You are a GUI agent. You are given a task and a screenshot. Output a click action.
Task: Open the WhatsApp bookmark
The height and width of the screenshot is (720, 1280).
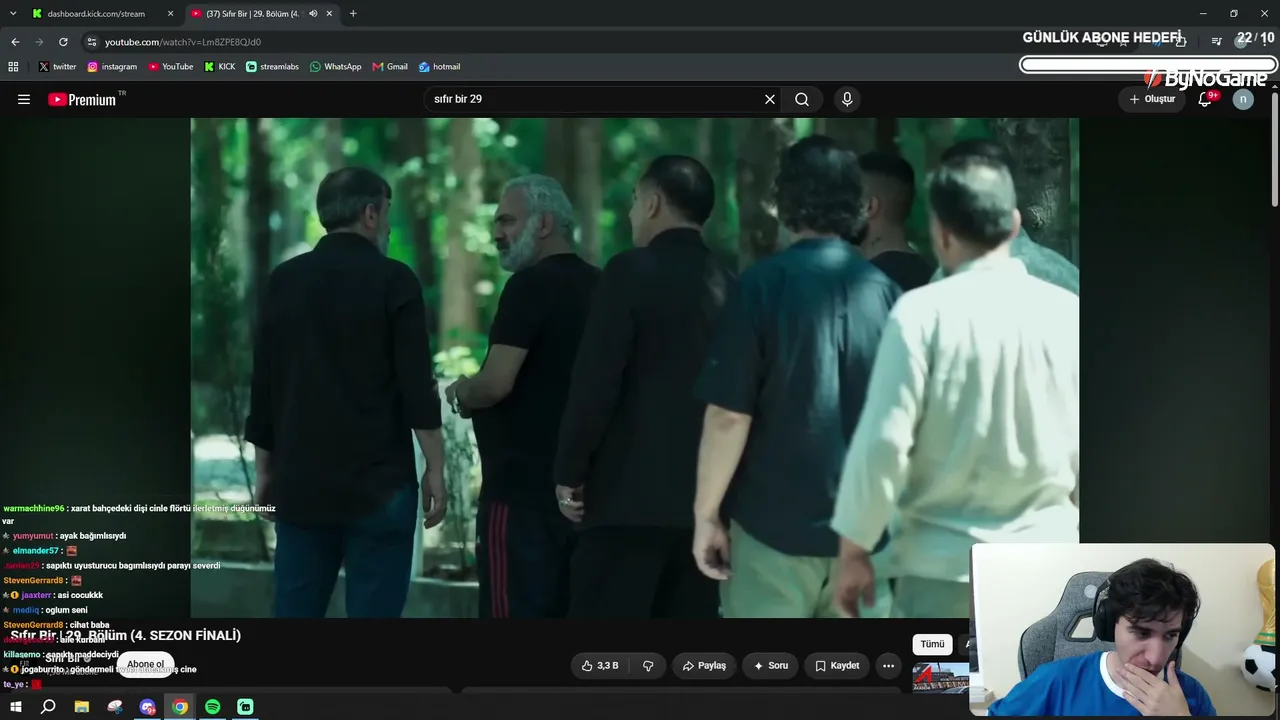coord(336,67)
